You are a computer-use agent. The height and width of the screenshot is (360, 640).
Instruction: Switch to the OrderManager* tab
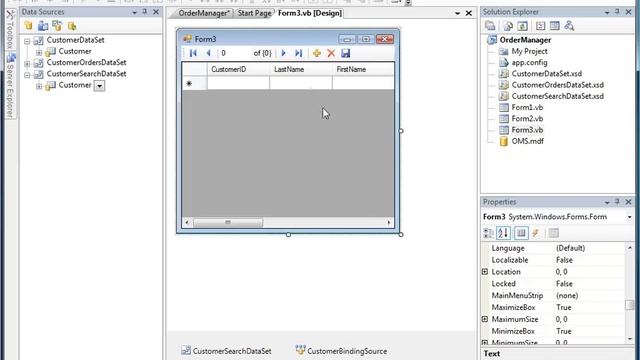(x=204, y=13)
